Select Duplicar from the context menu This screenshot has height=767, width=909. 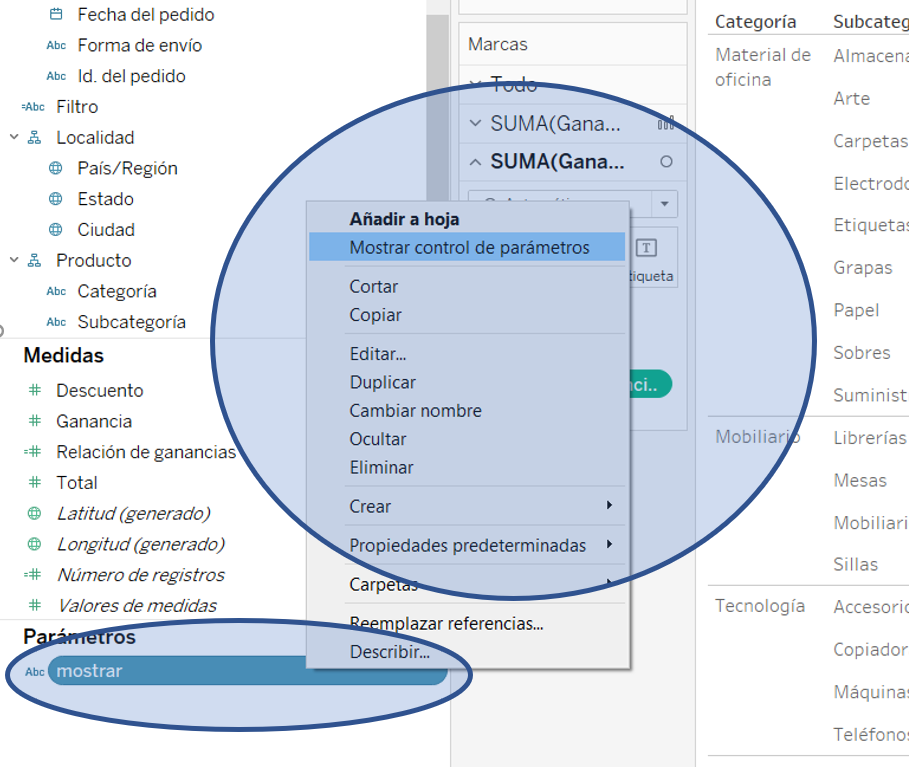382,382
